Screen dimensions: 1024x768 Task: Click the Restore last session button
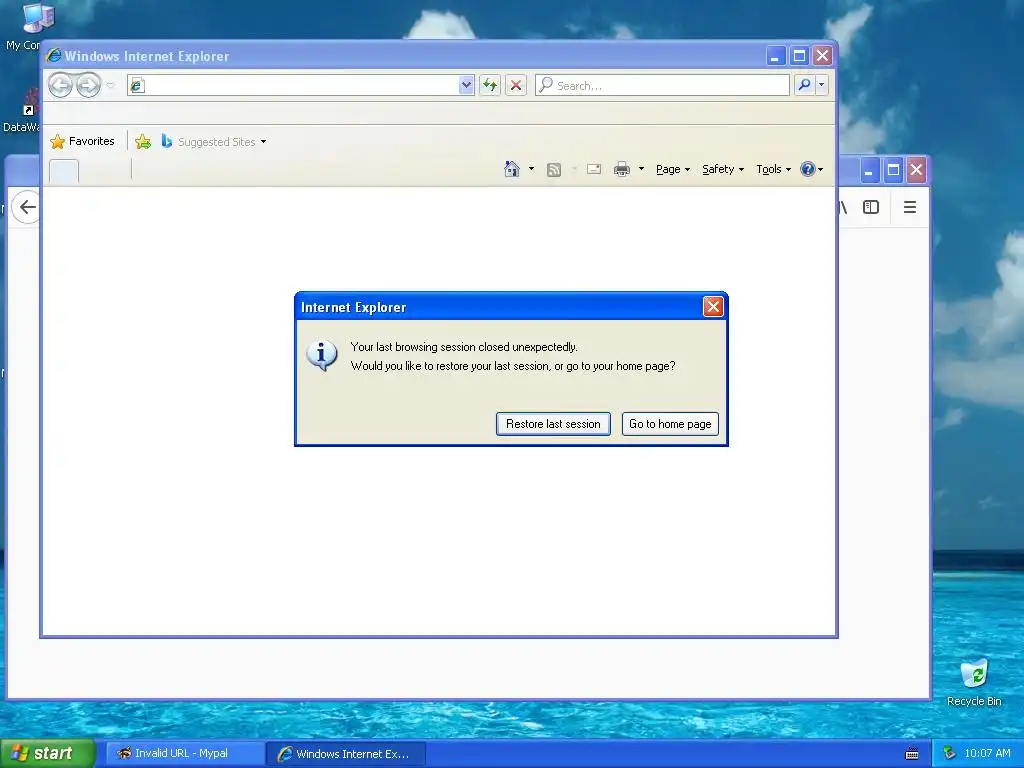pos(553,424)
